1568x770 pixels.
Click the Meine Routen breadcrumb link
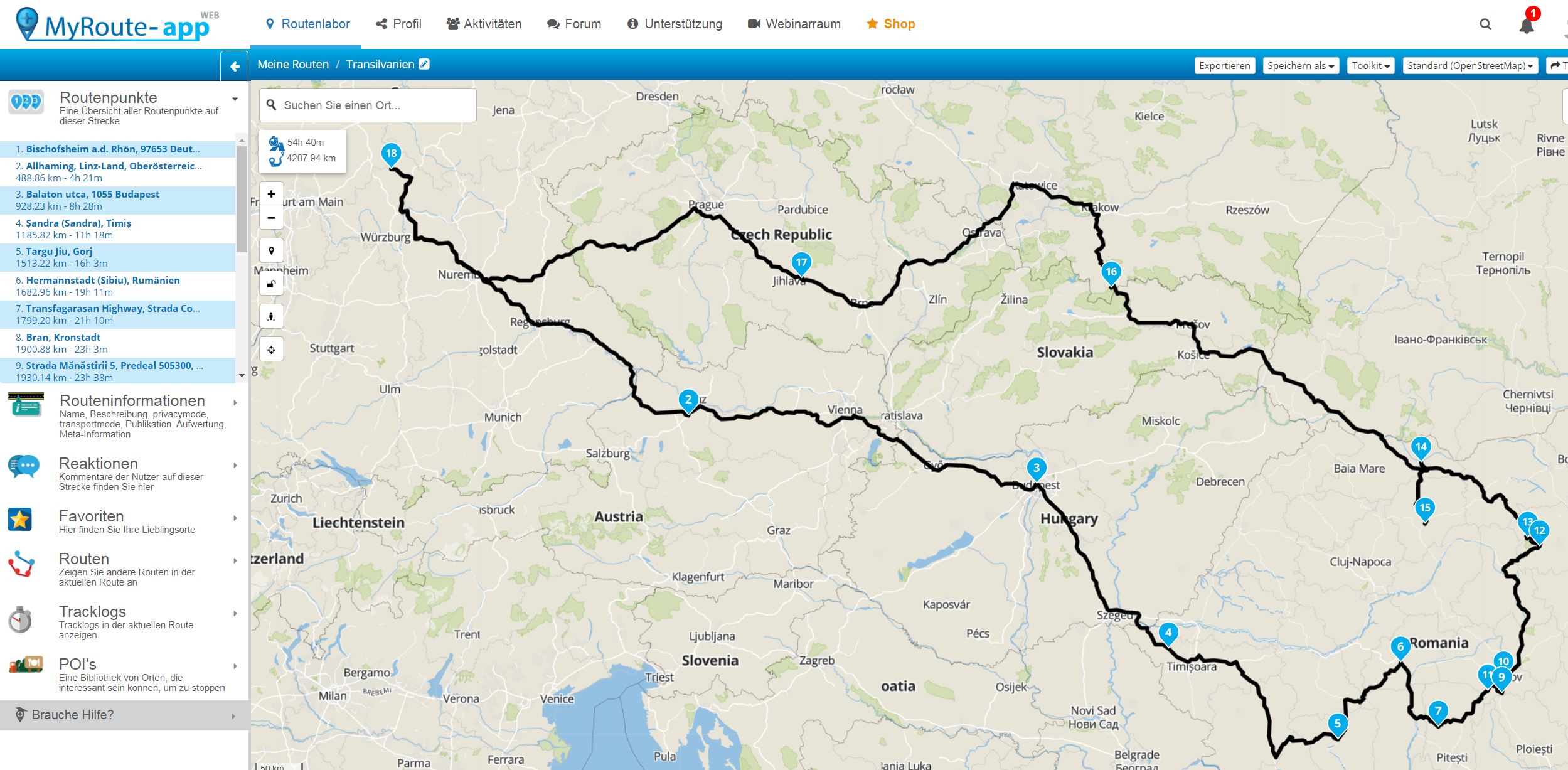click(x=293, y=65)
